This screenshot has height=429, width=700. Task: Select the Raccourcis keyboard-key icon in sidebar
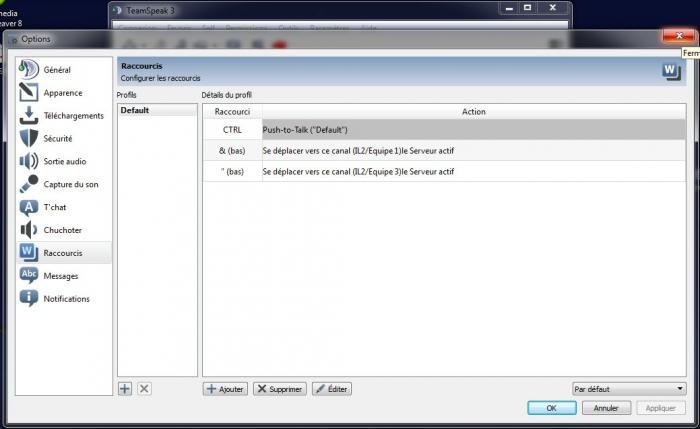pos(29,253)
